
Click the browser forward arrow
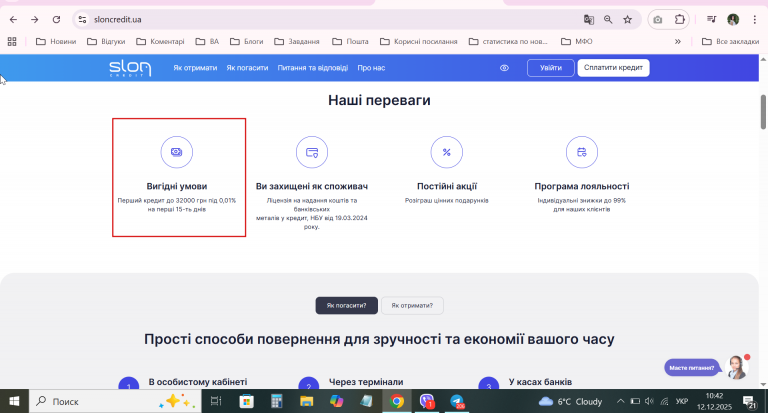point(35,20)
